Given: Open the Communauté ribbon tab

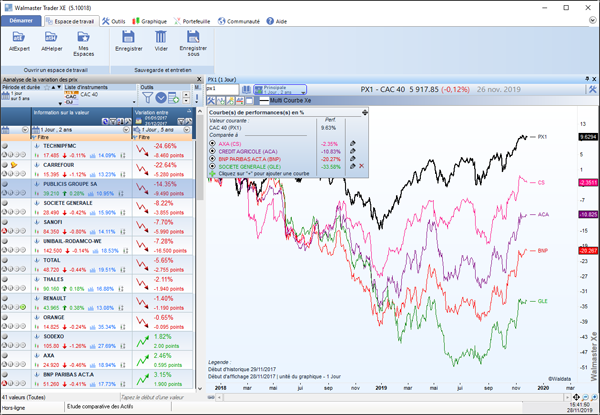Looking at the screenshot, I should [x=239, y=21].
